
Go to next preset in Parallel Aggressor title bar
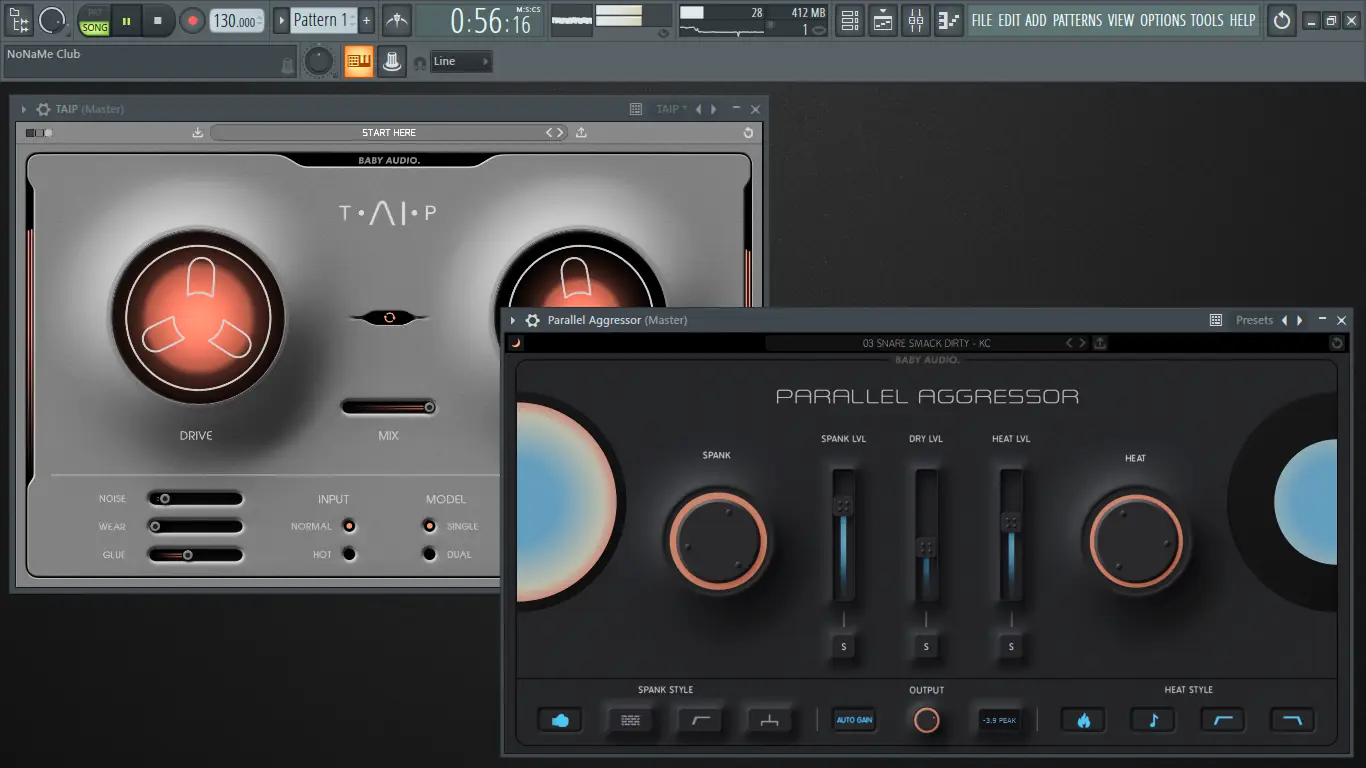(x=1300, y=320)
